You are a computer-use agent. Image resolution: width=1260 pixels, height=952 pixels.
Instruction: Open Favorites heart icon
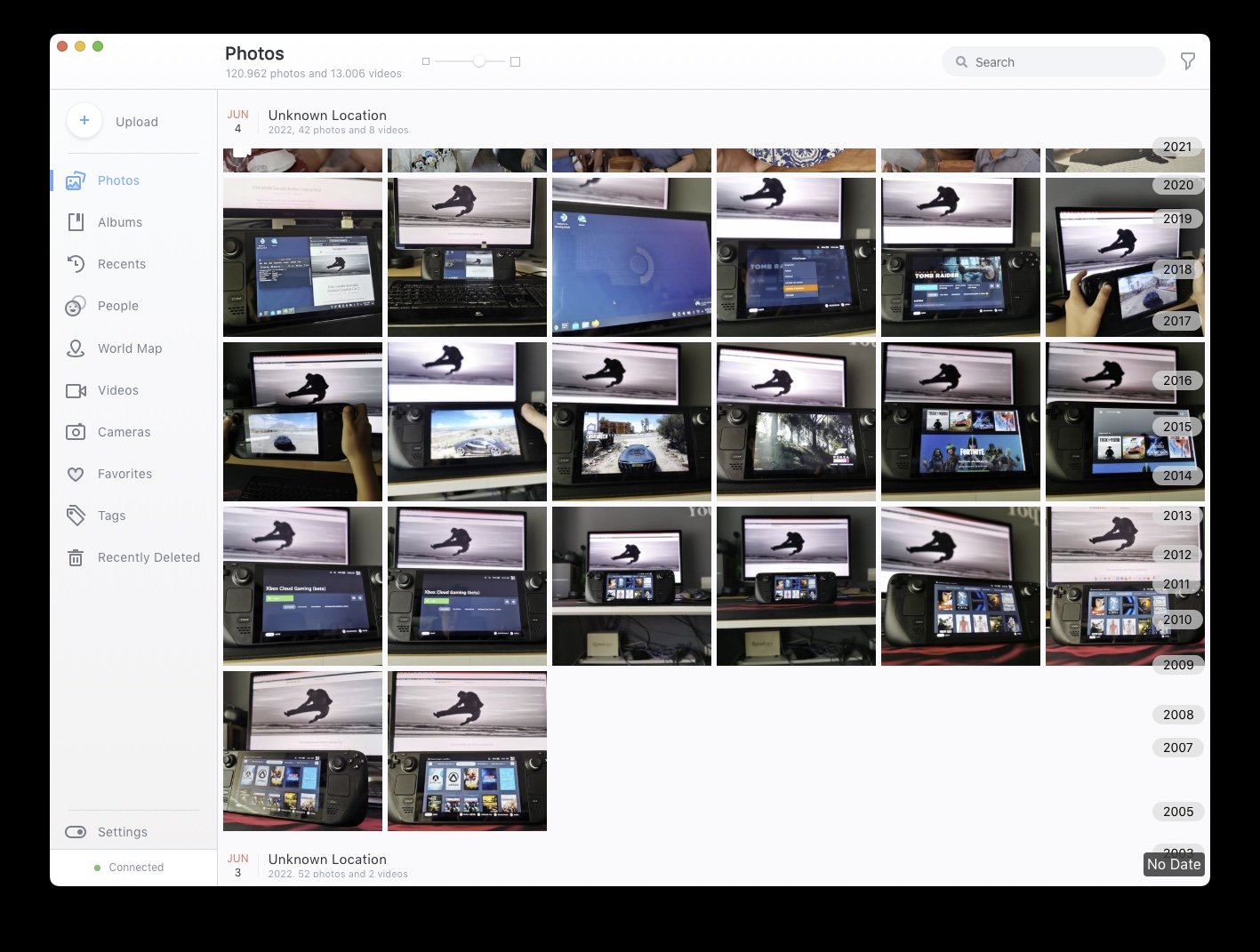coord(76,474)
